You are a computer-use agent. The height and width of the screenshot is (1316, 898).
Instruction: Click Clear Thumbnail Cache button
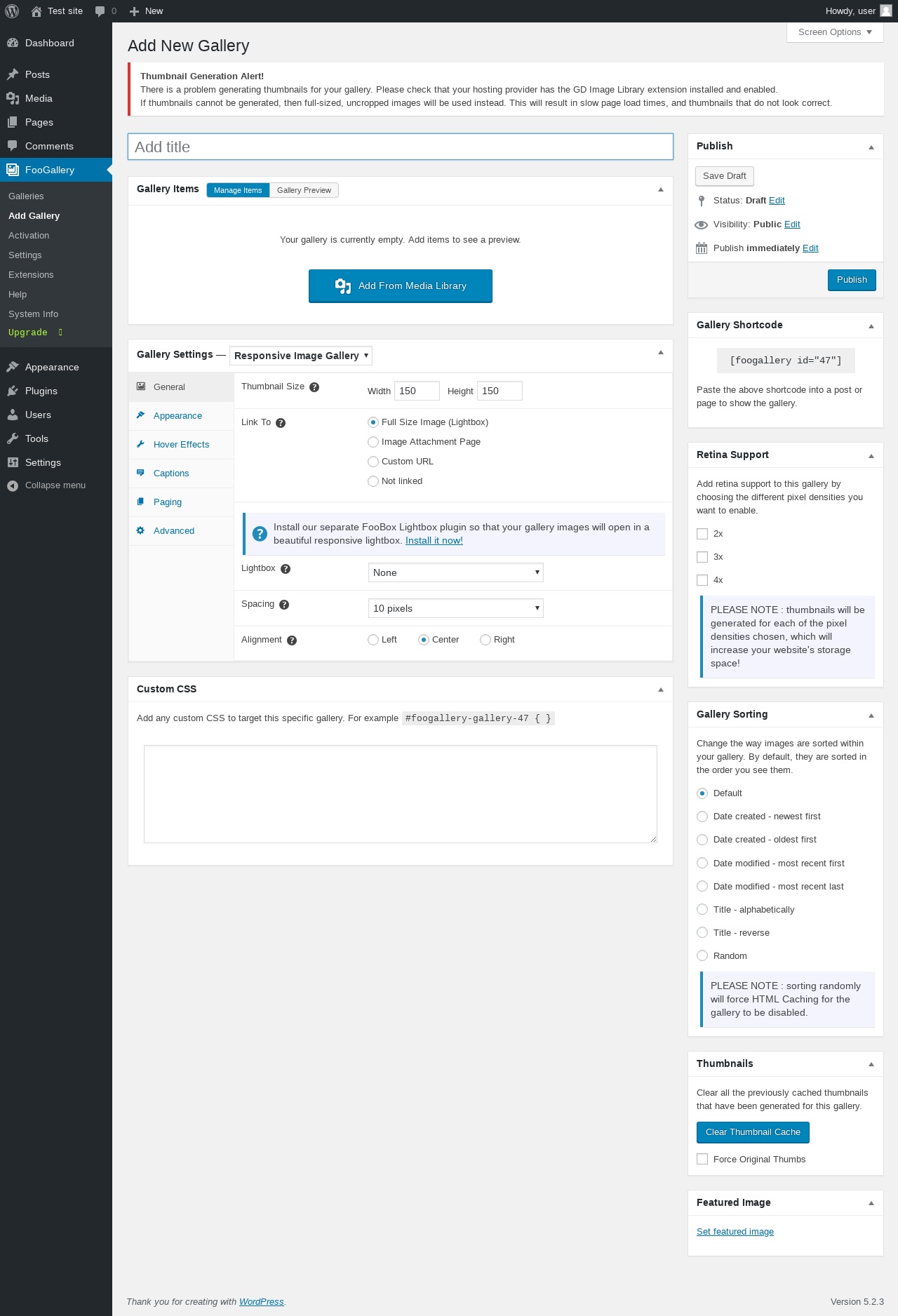(x=753, y=1132)
